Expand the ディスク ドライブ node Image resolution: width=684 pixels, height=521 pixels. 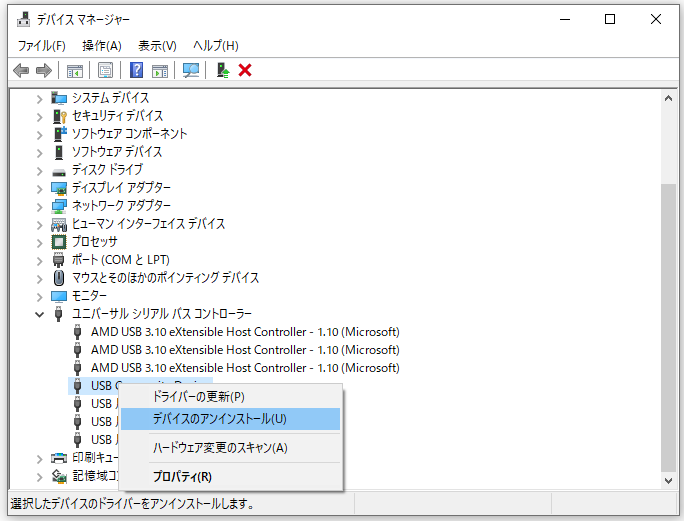coord(40,171)
